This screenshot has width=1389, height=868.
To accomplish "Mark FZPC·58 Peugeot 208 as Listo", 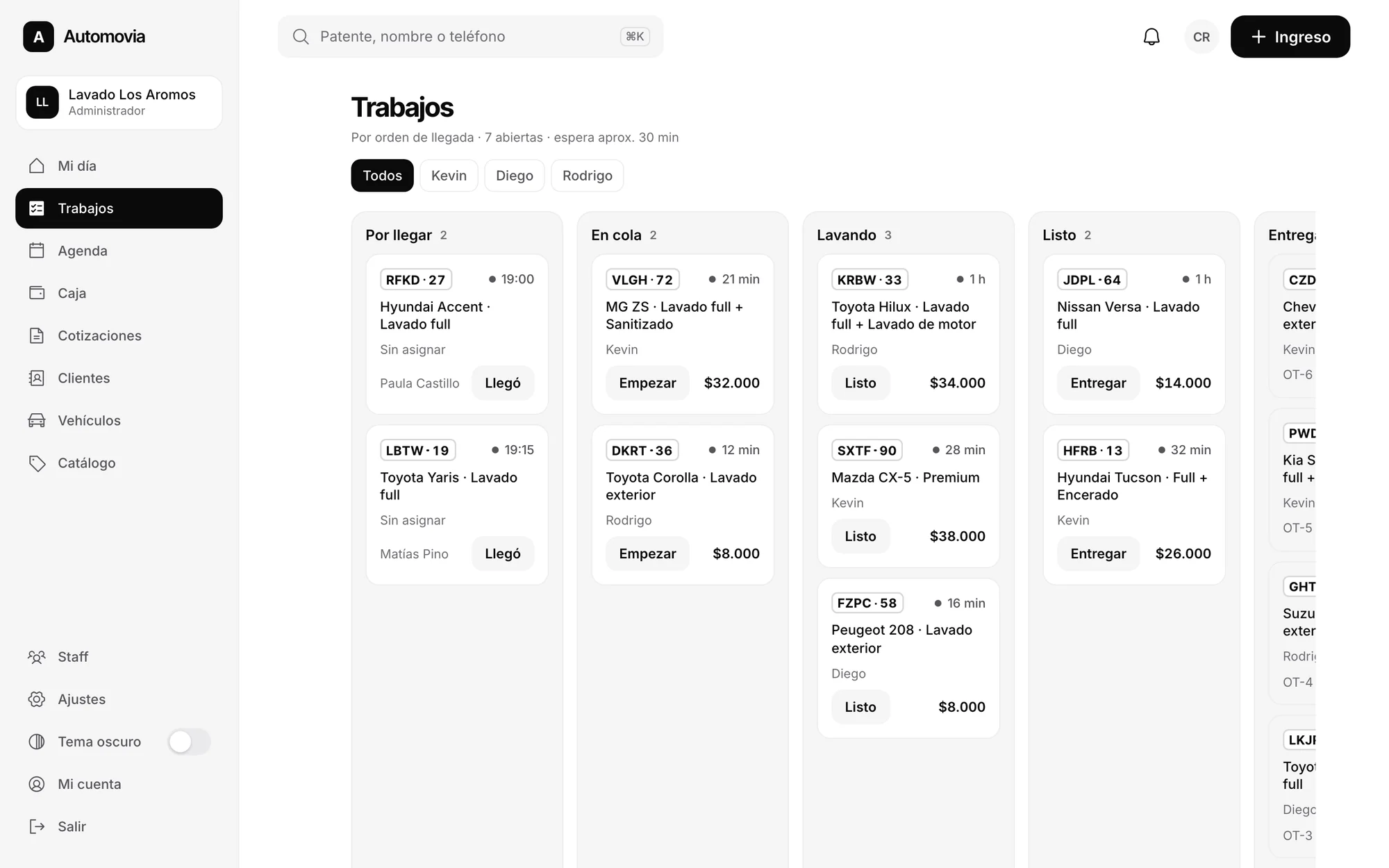I will pyautogui.click(x=860, y=707).
